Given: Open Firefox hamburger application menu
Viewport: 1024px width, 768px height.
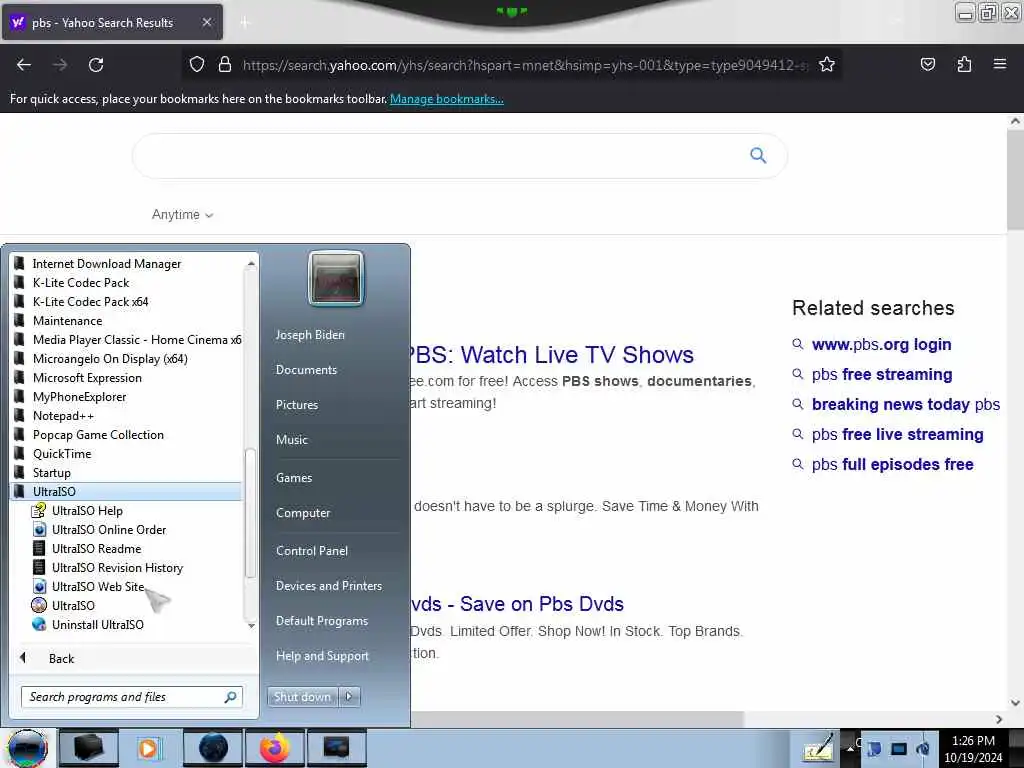Looking at the screenshot, I should pyautogui.click(x=999, y=65).
